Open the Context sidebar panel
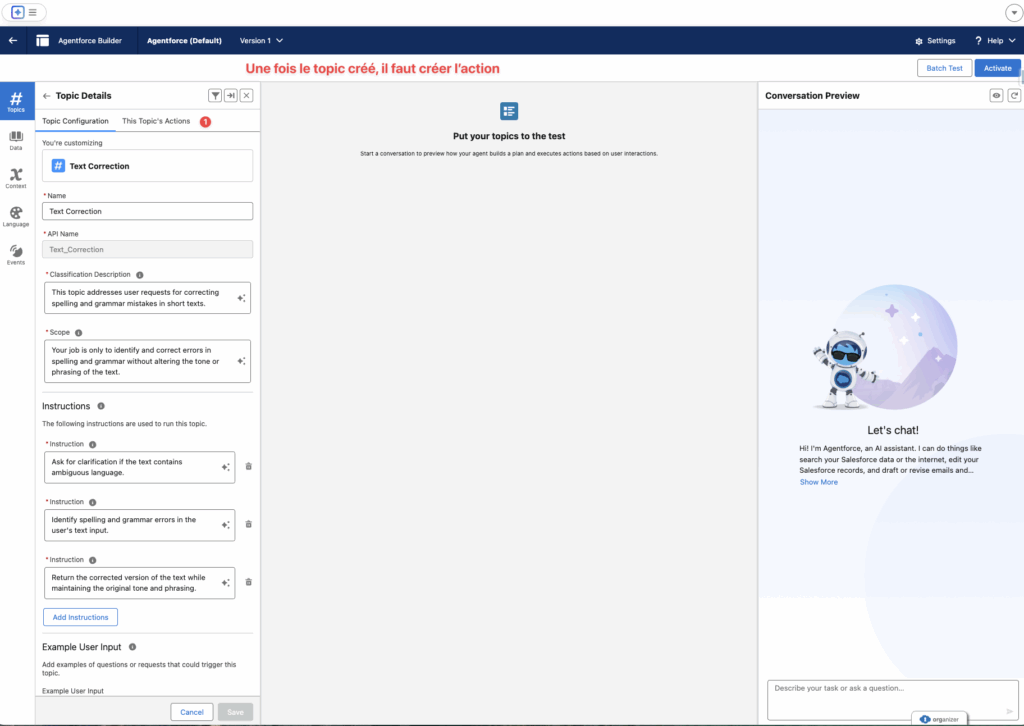Viewport: 1024px width, 726px height. pyautogui.click(x=16, y=178)
